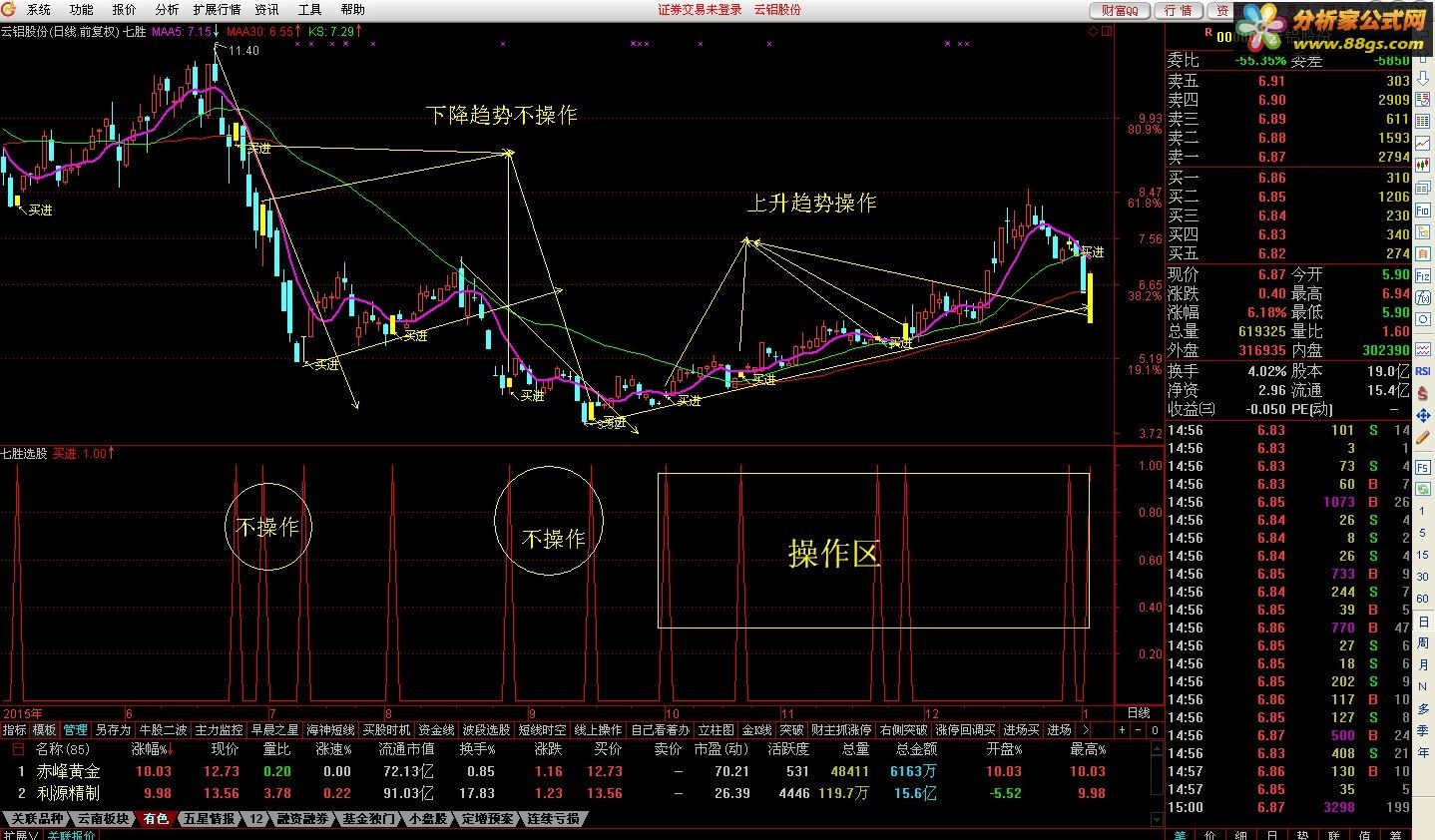Screen dimensions: 1435x840
Task: Switch to the 融资融券 bottom tab
Action: click(302, 819)
